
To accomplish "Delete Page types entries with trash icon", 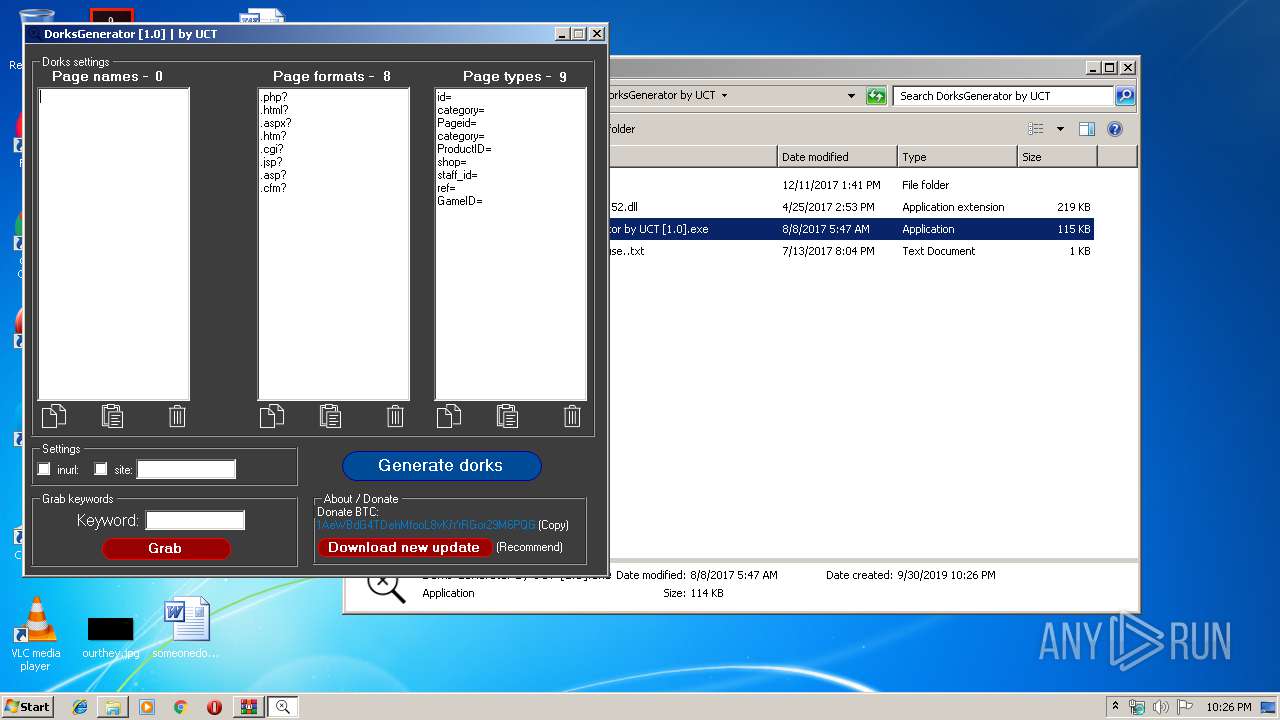I will (x=572, y=416).
